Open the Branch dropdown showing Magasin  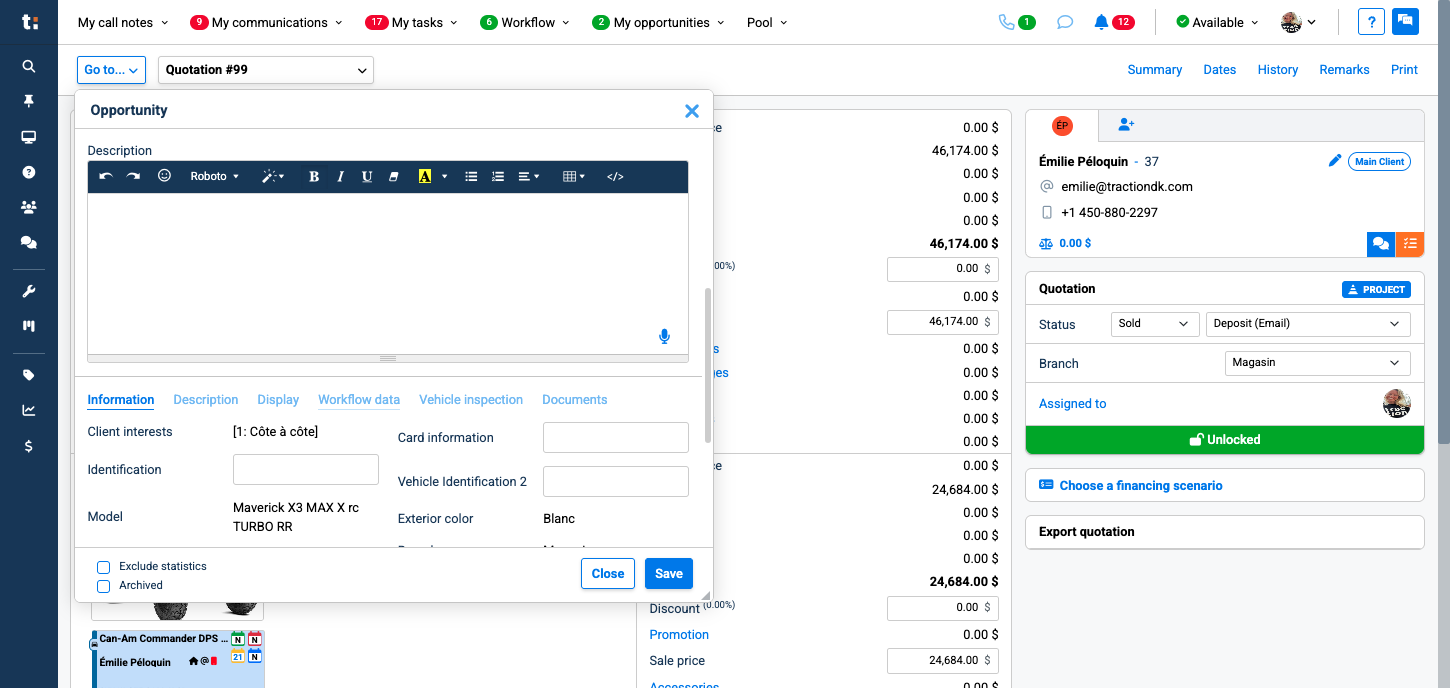[1316, 363]
